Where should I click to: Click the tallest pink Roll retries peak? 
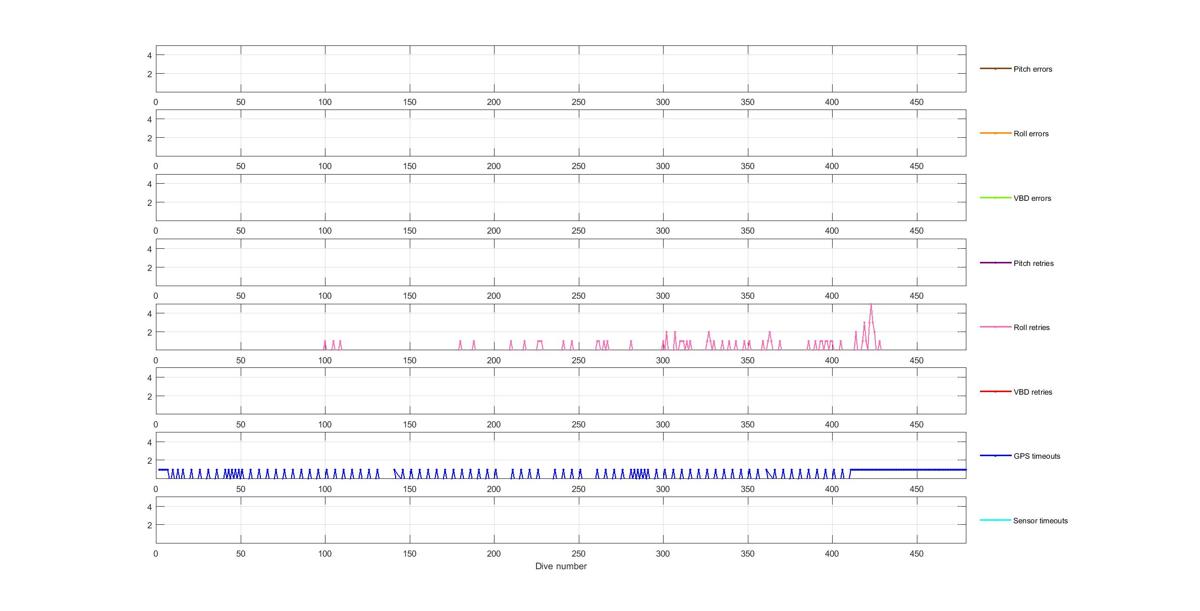tap(871, 305)
